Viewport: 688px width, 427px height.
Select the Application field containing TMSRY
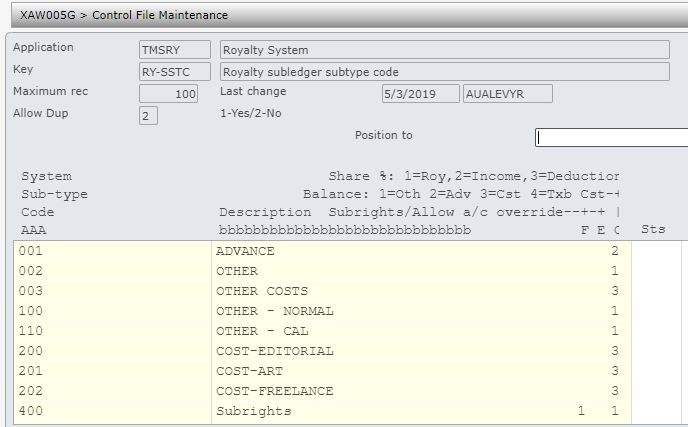(x=175, y=49)
